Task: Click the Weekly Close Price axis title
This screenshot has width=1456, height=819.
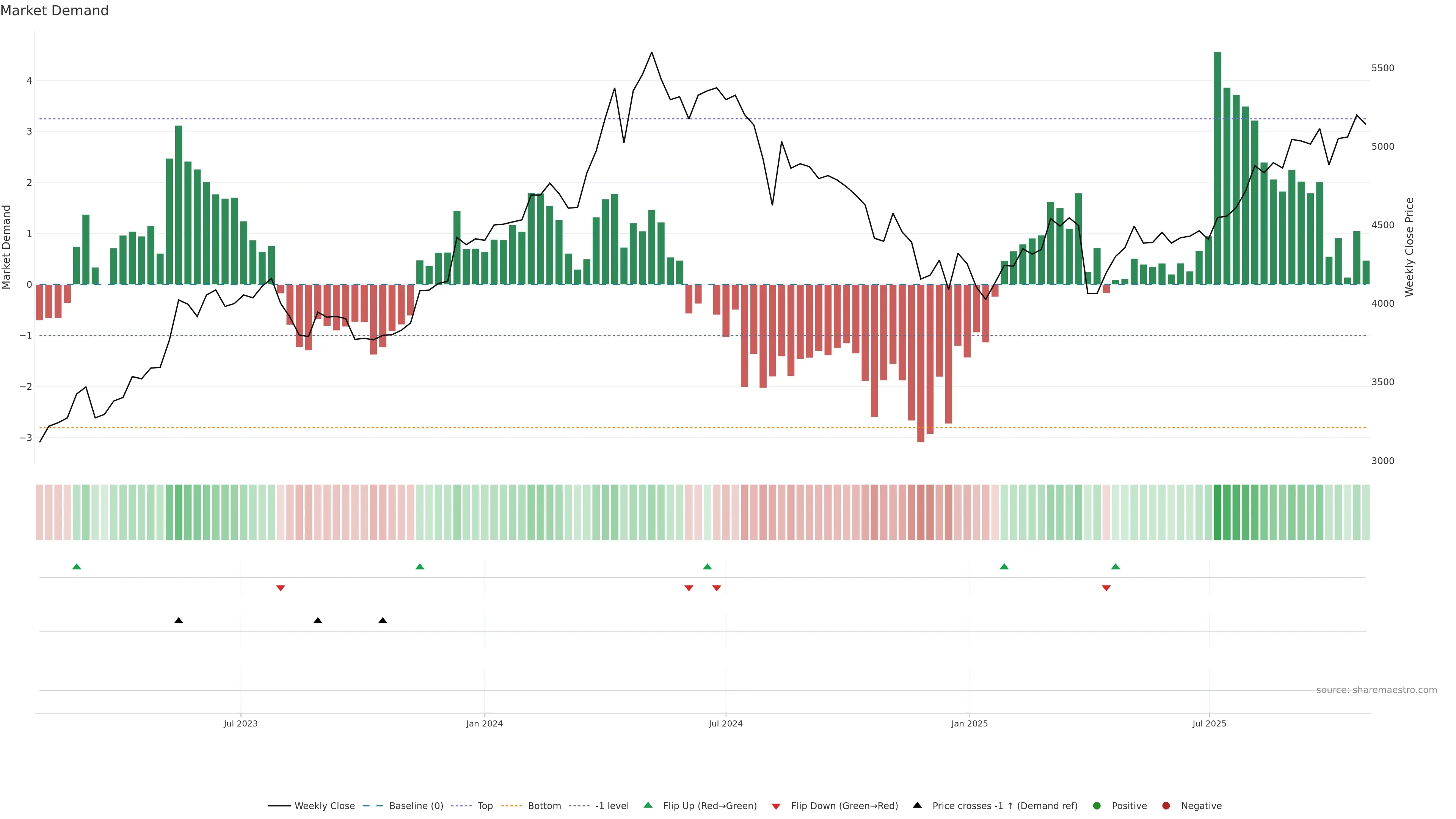Action: 1409,247
